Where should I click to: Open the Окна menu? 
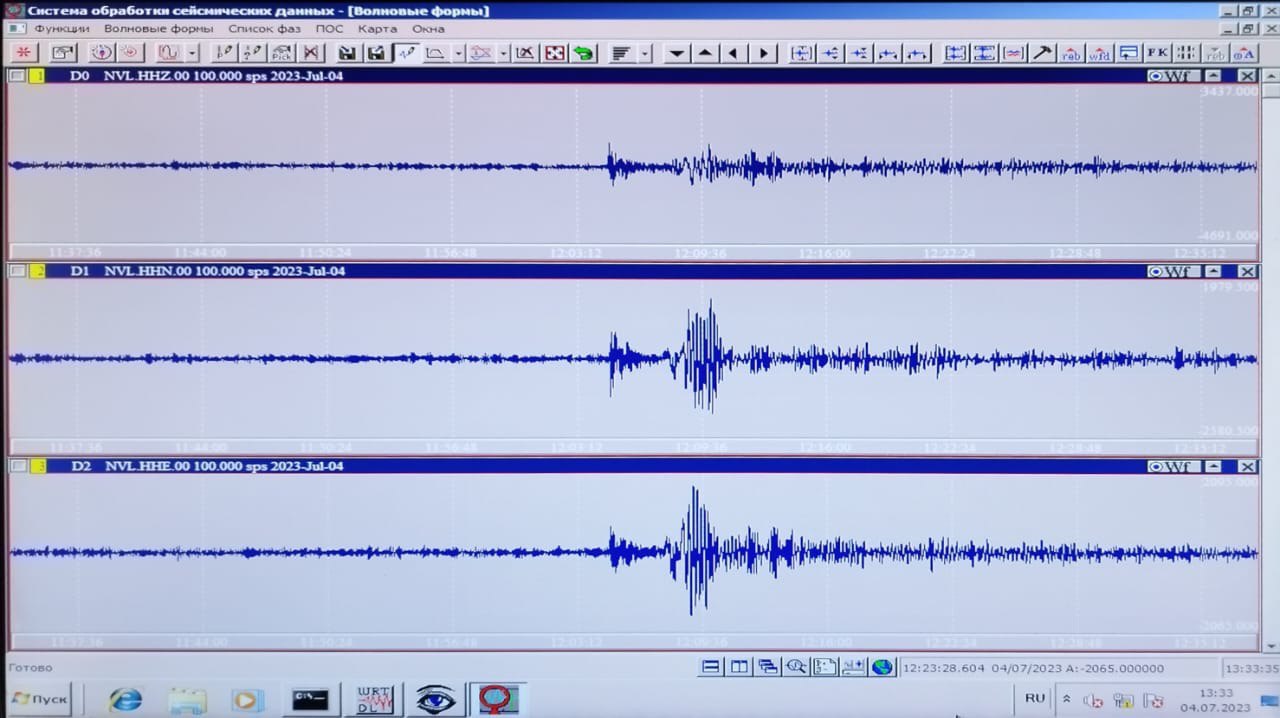(x=429, y=29)
